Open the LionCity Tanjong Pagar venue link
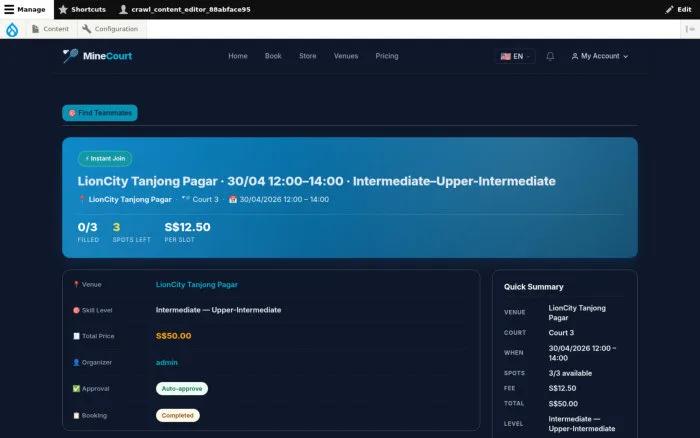This screenshot has height=438, width=700. tap(196, 284)
